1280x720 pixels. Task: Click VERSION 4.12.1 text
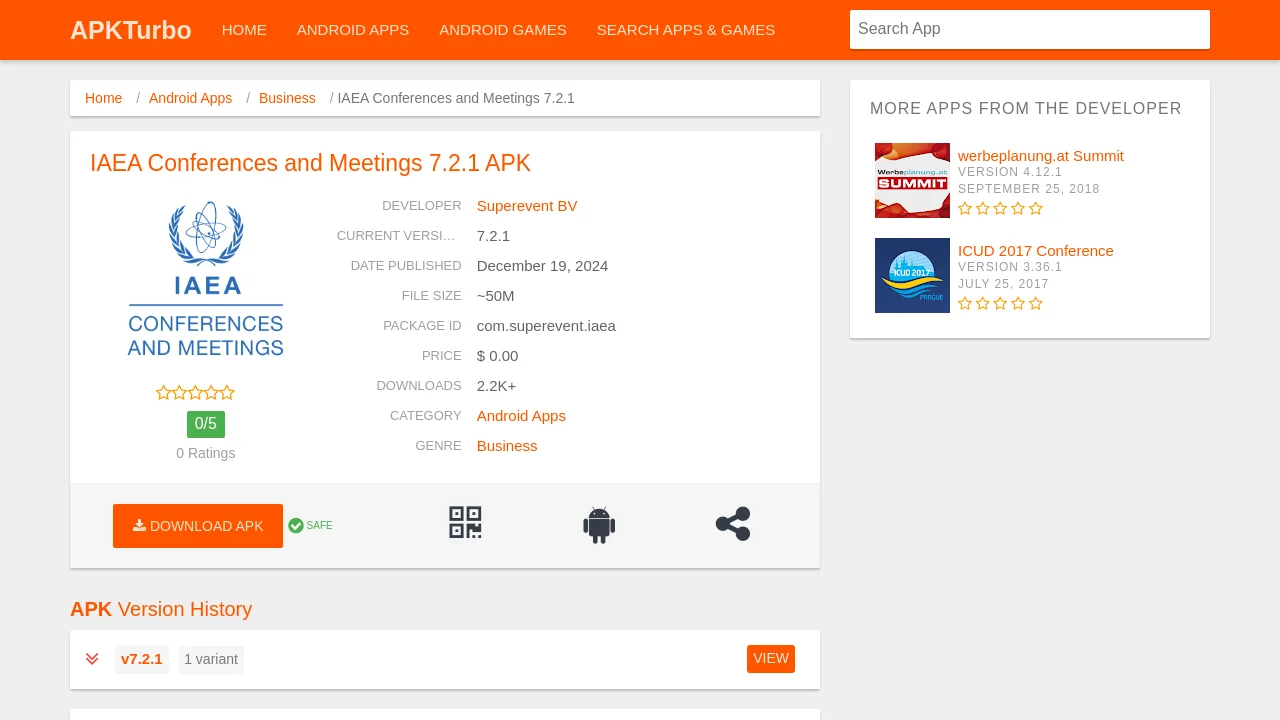tap(1010, 172)
